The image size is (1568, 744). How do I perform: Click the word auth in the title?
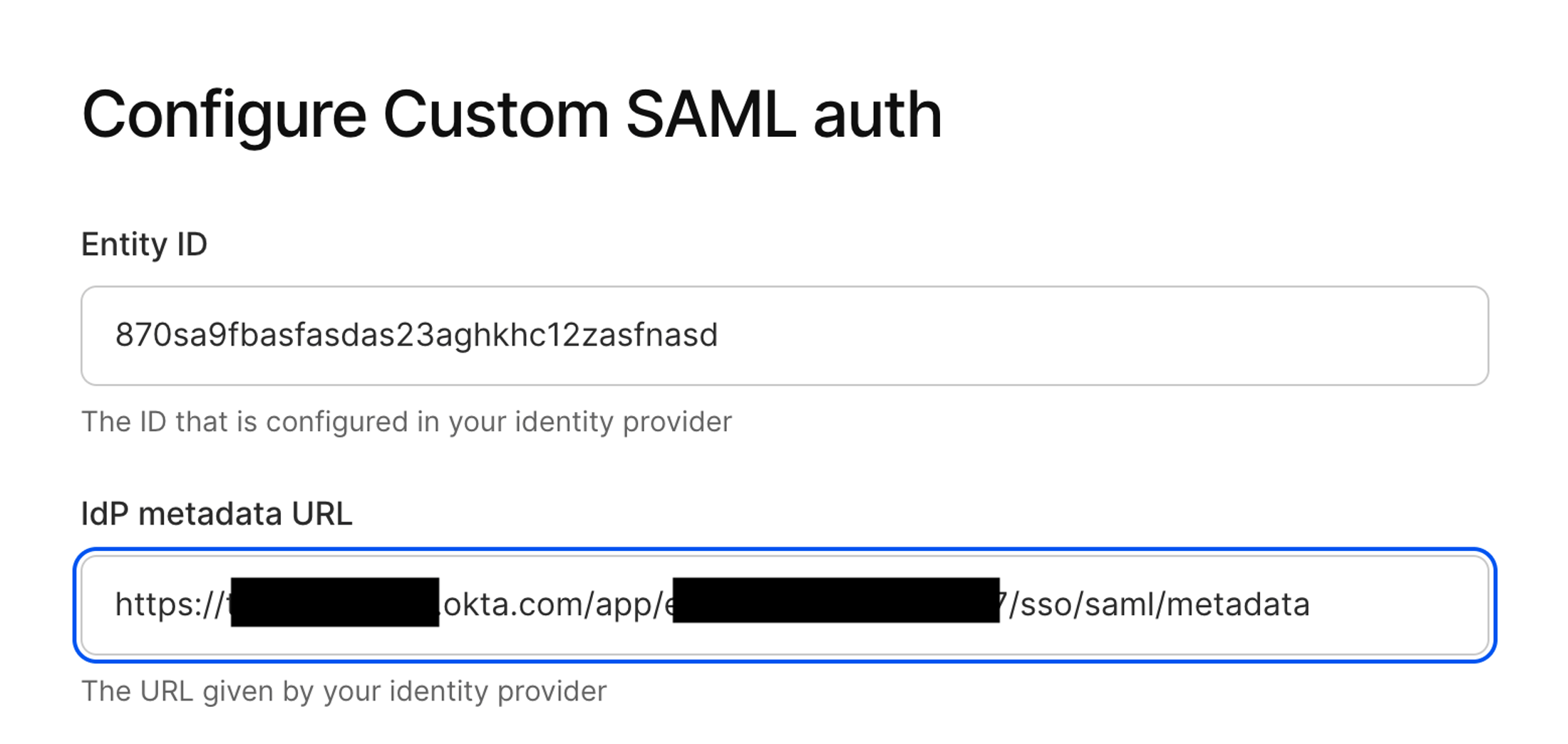tap(878, 115)
